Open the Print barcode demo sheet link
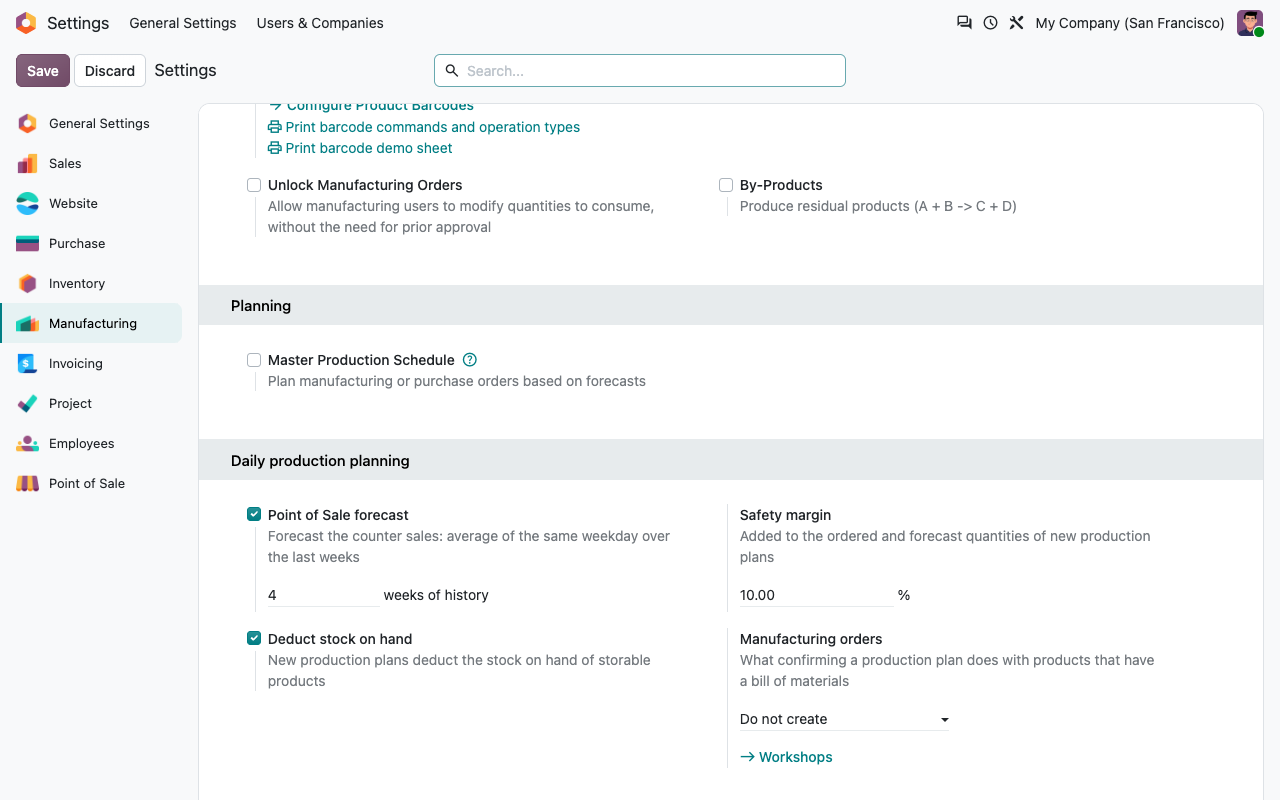This screenshot has height=800, width=1280. pyautogui.click(x=360, y=148)
